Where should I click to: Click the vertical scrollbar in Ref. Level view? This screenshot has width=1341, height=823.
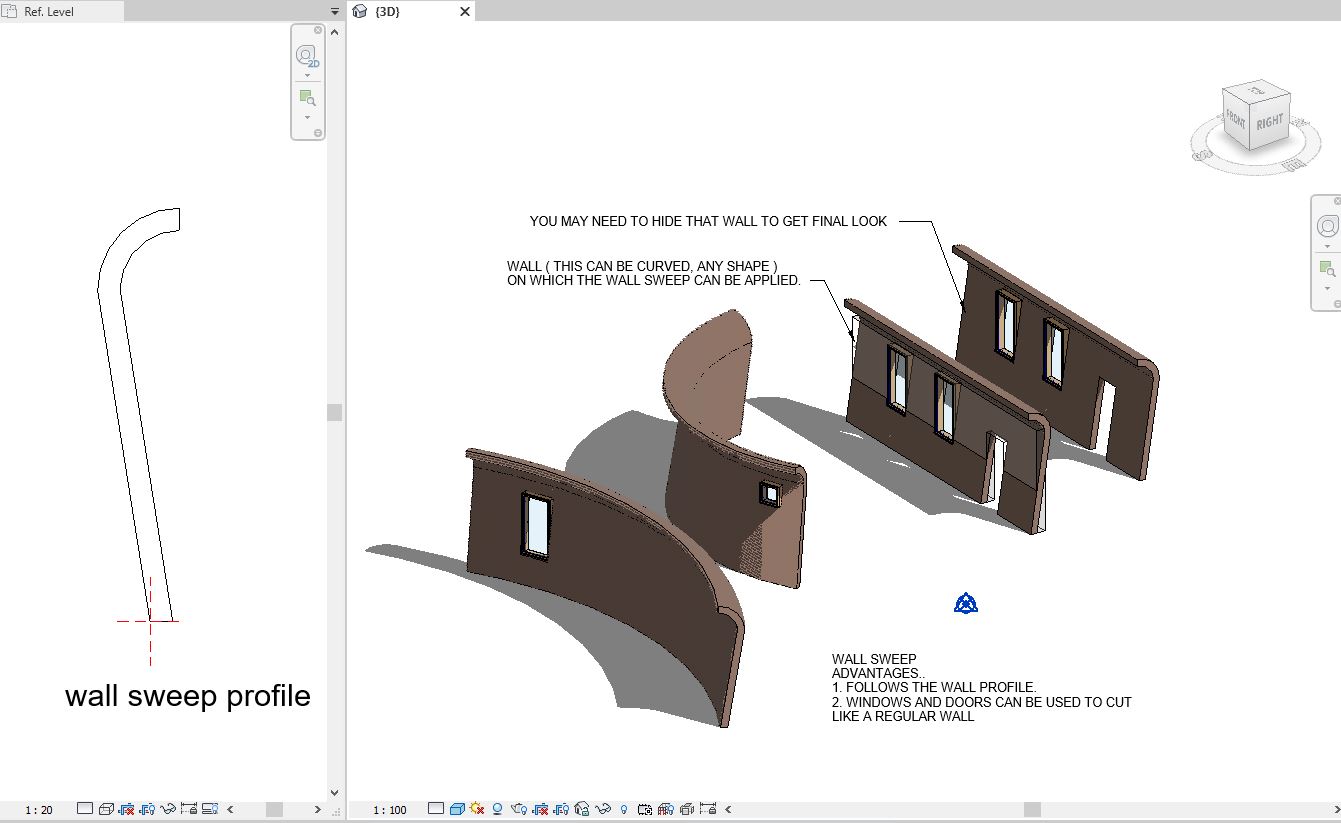tap(333, 410)
